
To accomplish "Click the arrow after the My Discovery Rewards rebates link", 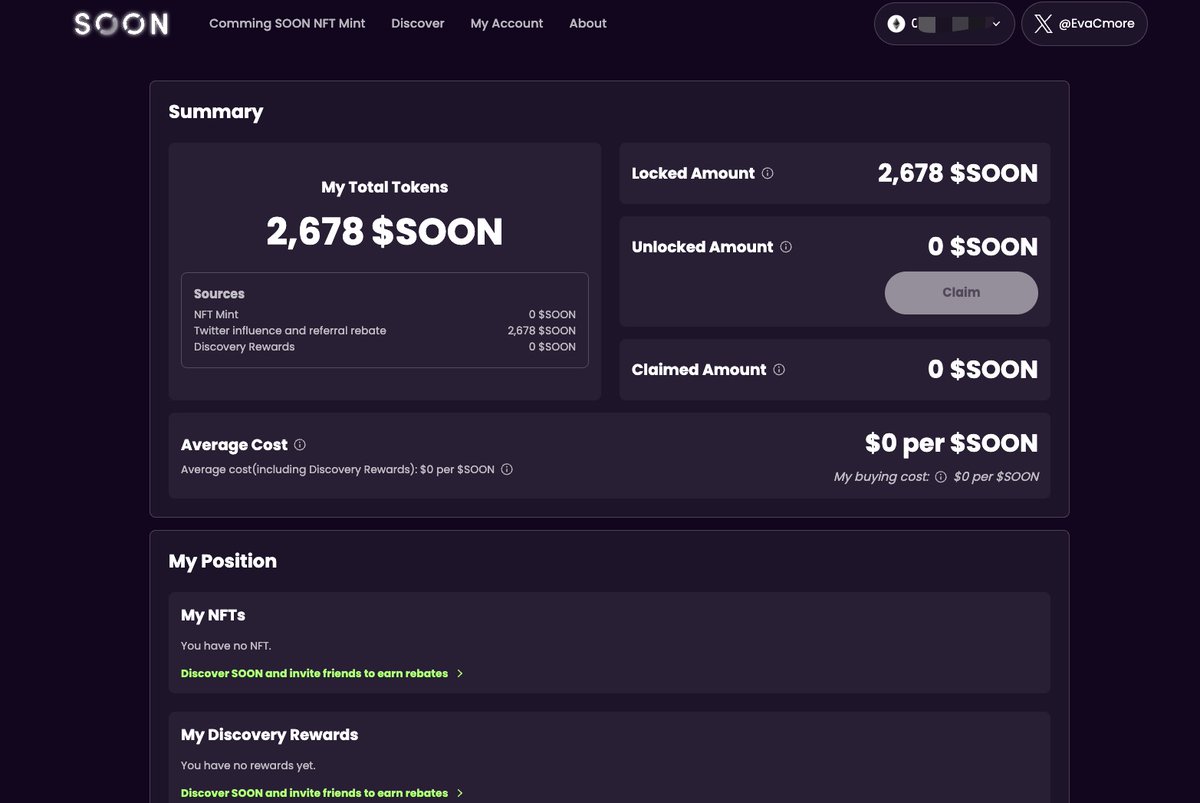I will coord(460,794).
